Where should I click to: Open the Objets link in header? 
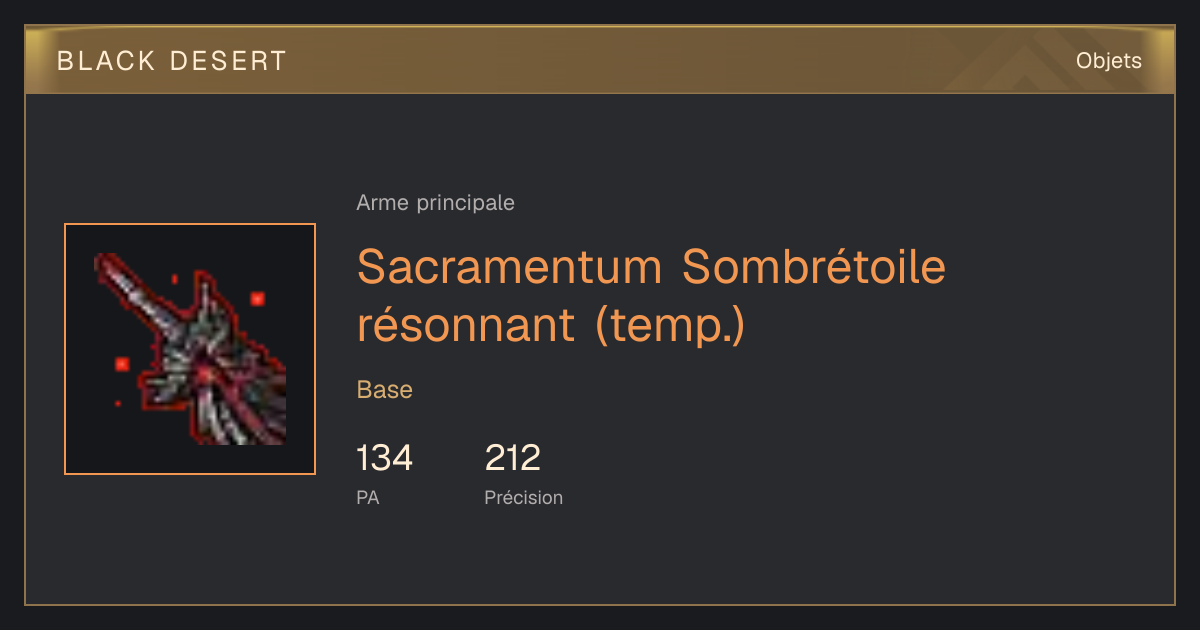point(1108,61)
